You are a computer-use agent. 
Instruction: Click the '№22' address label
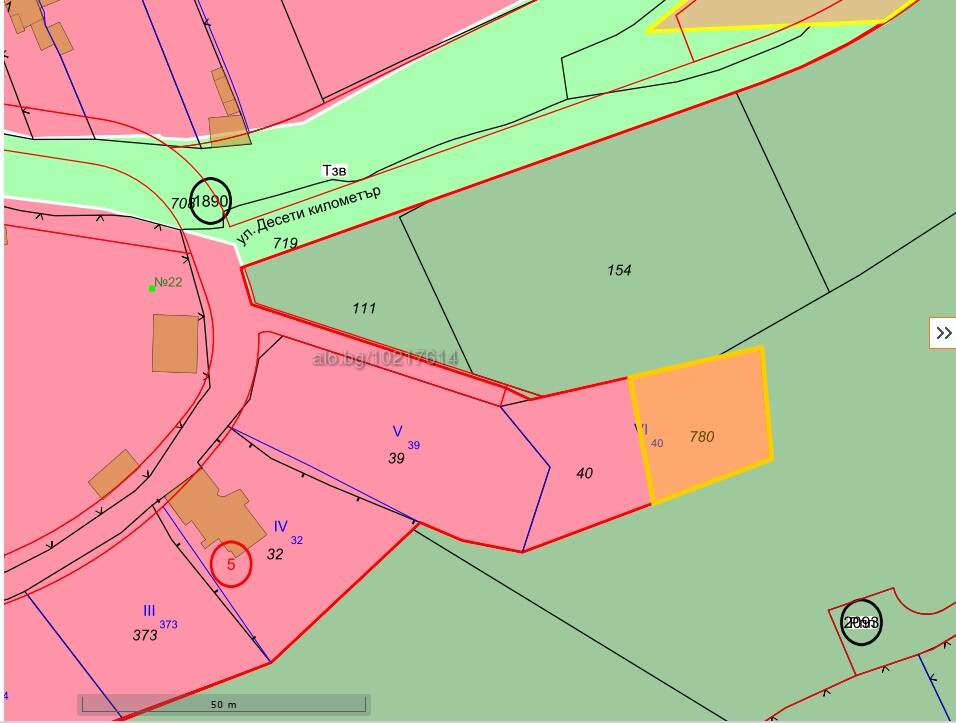click(168, 282)
